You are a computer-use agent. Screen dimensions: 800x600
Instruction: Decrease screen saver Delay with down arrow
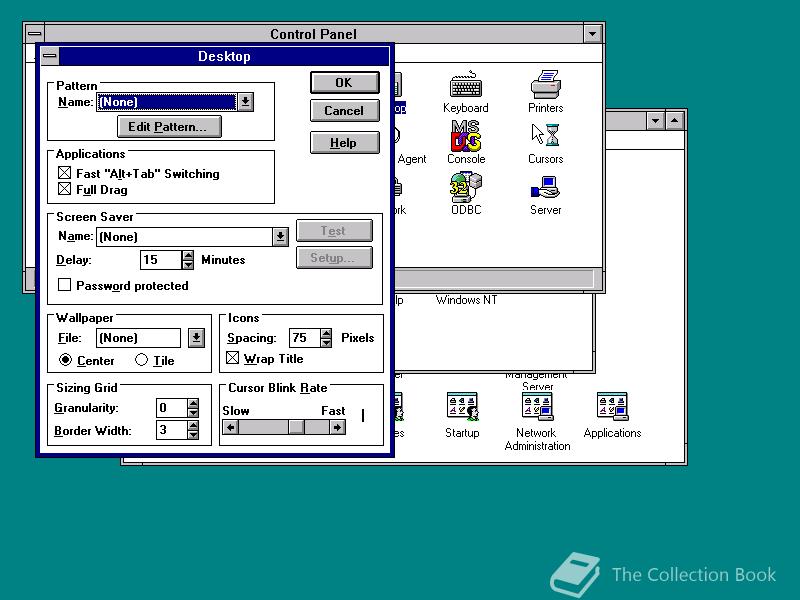(x=188, y=264)
